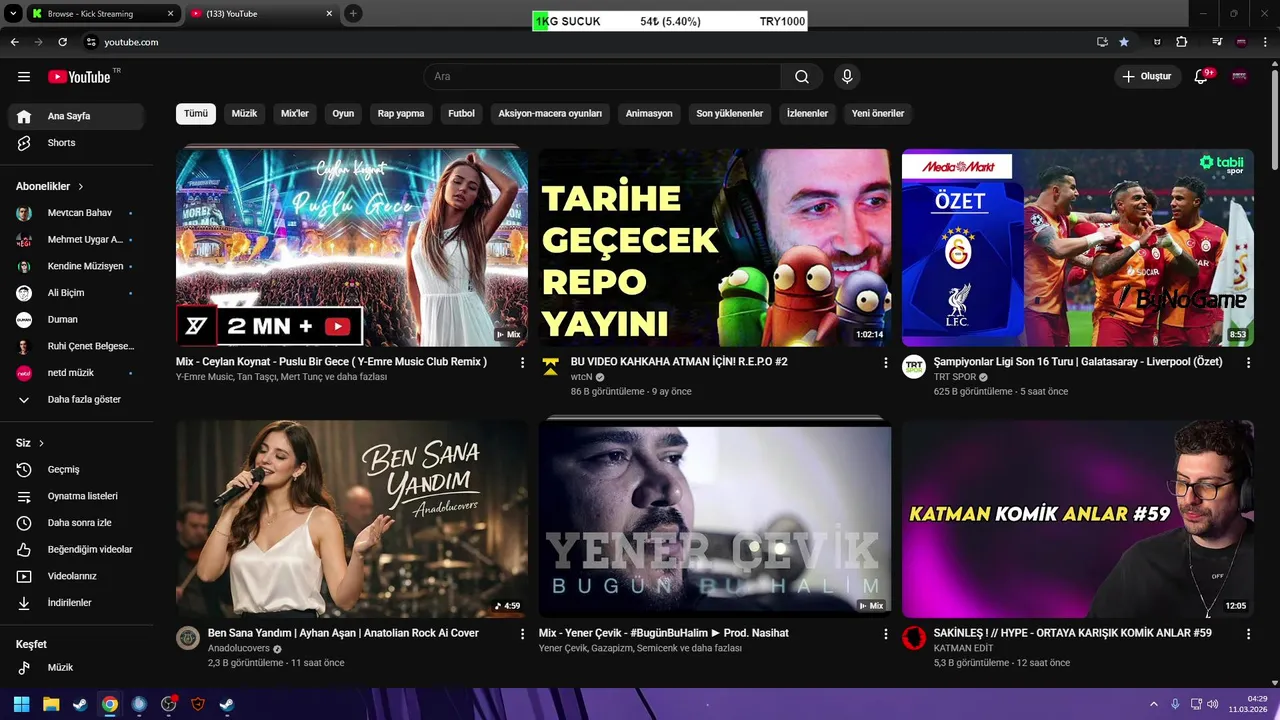The width and height of the screenshot is (1280, 720).
Task: Click the YouTube logo
Action: (79, 77)
